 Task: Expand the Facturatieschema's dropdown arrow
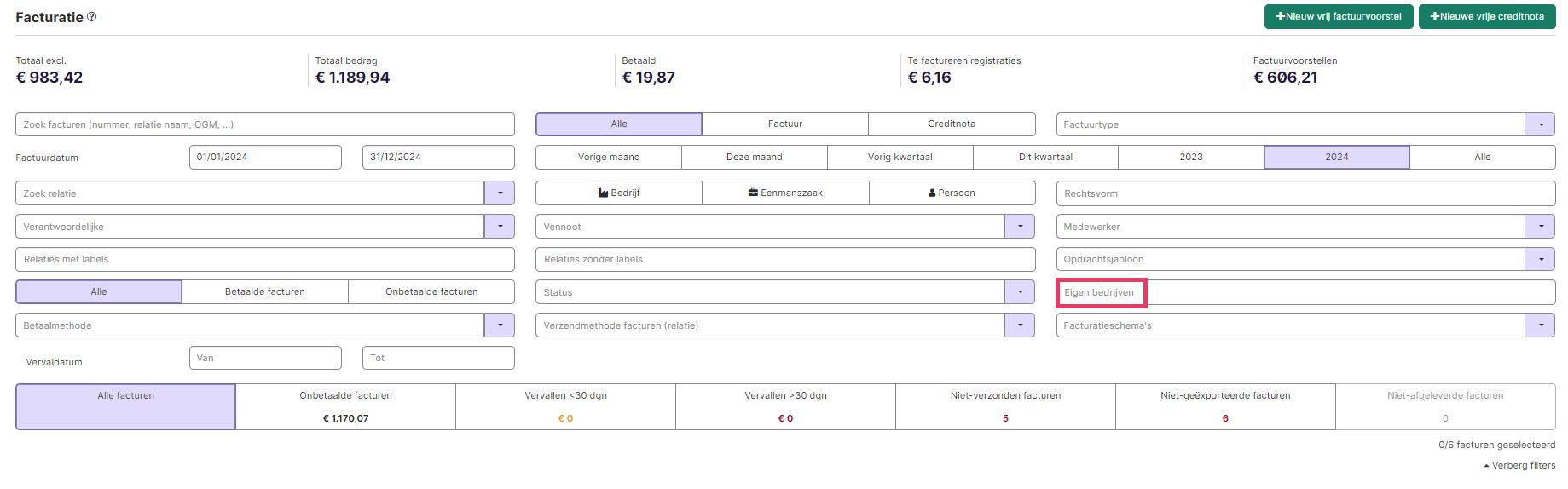tap(1541, 325)
